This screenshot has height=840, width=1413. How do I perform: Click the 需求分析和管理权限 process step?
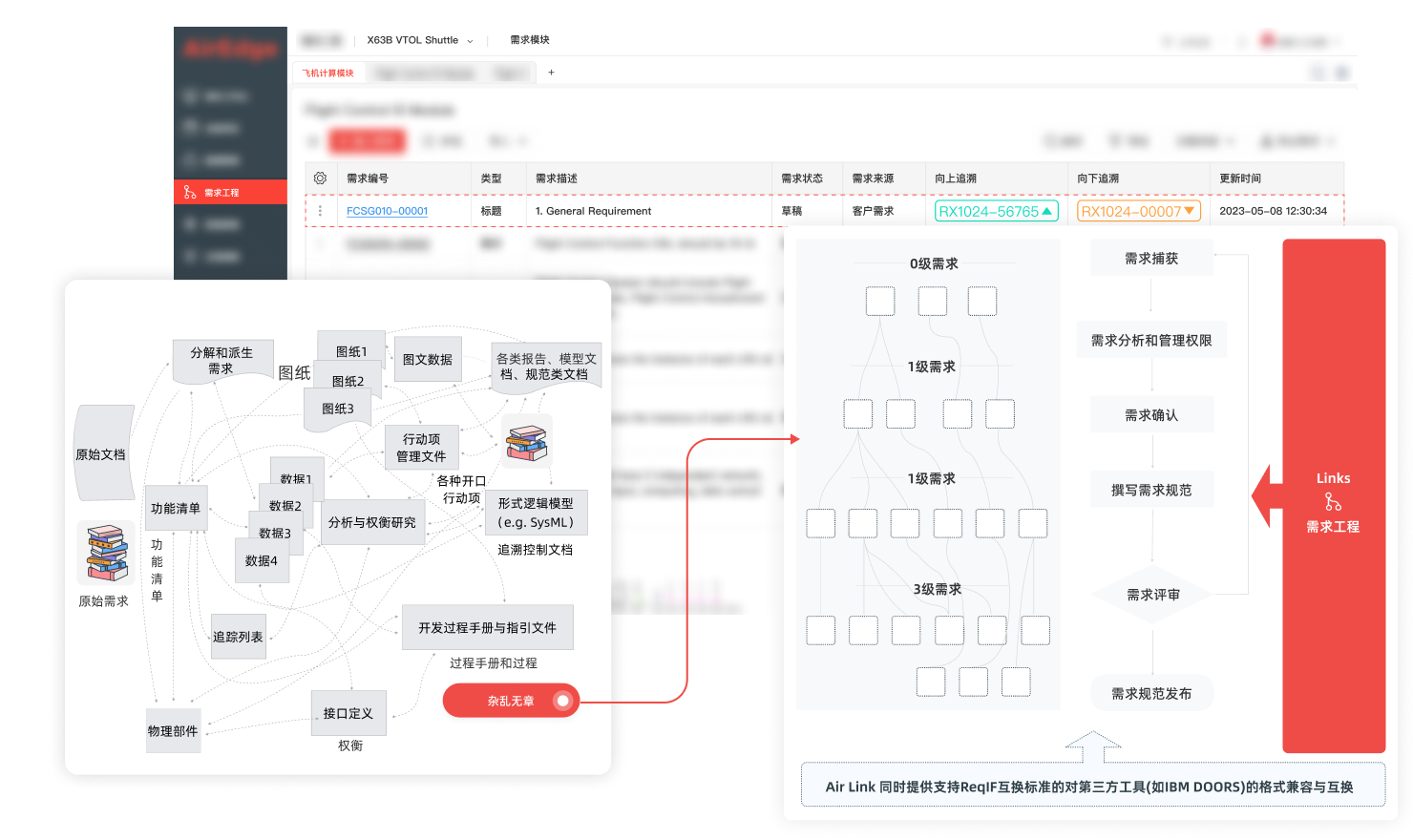[x=1151, y=340]
